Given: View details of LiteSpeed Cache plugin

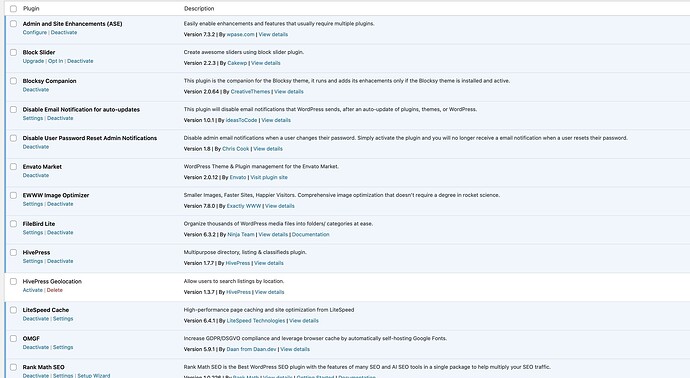Looking at the screenshot, I should [x=304, y=321].
